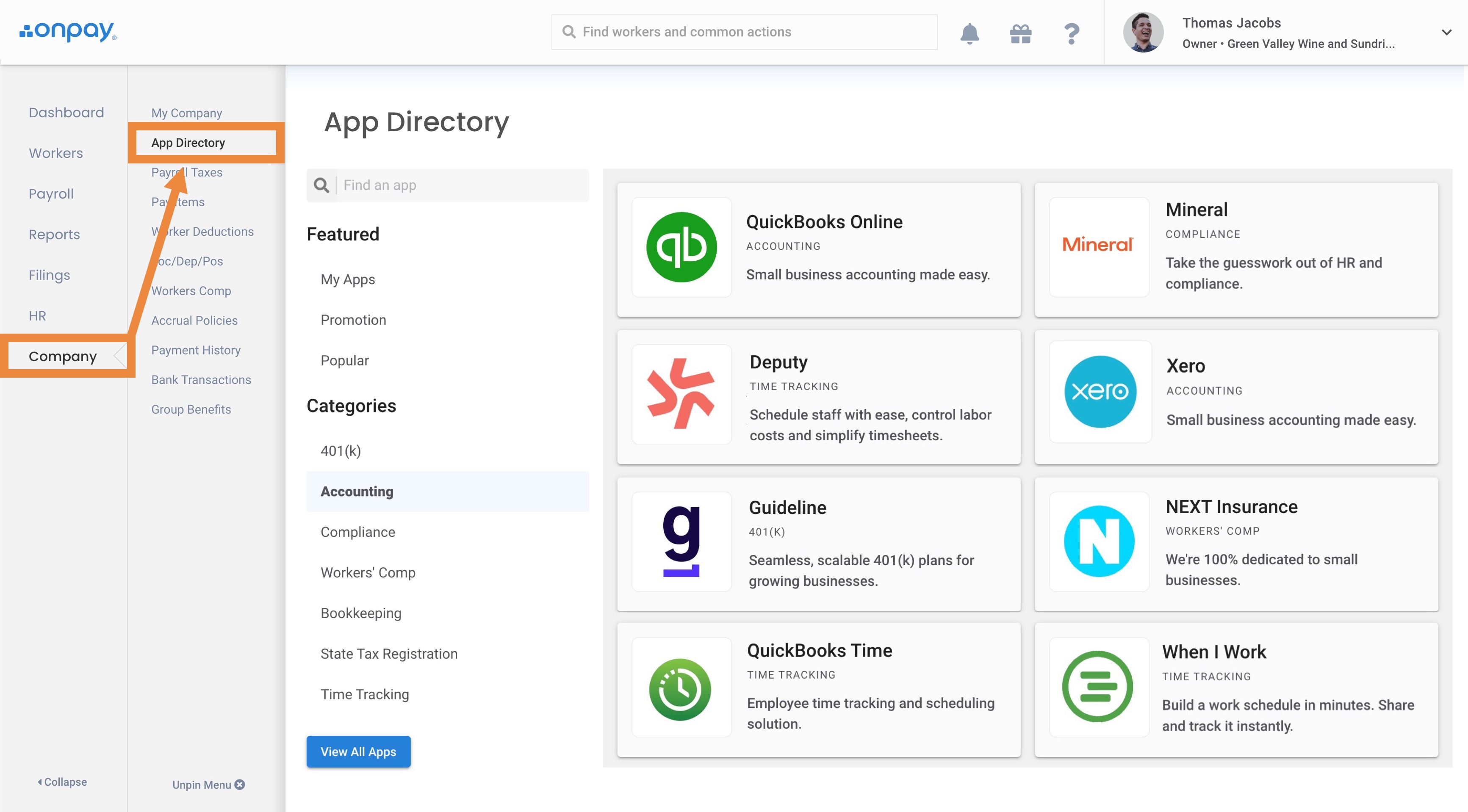Click the Xero app logo
The image size is (1468, 812).
pyautogui.click(x=1100, y=392)
